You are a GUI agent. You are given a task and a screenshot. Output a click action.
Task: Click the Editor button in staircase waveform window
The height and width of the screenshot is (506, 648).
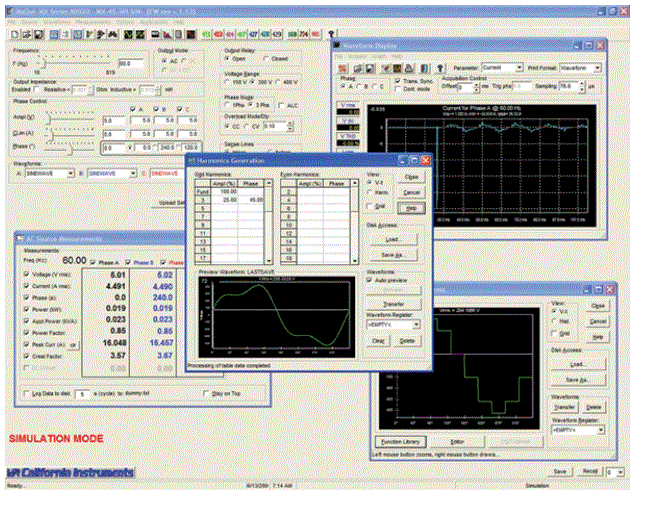457,442
